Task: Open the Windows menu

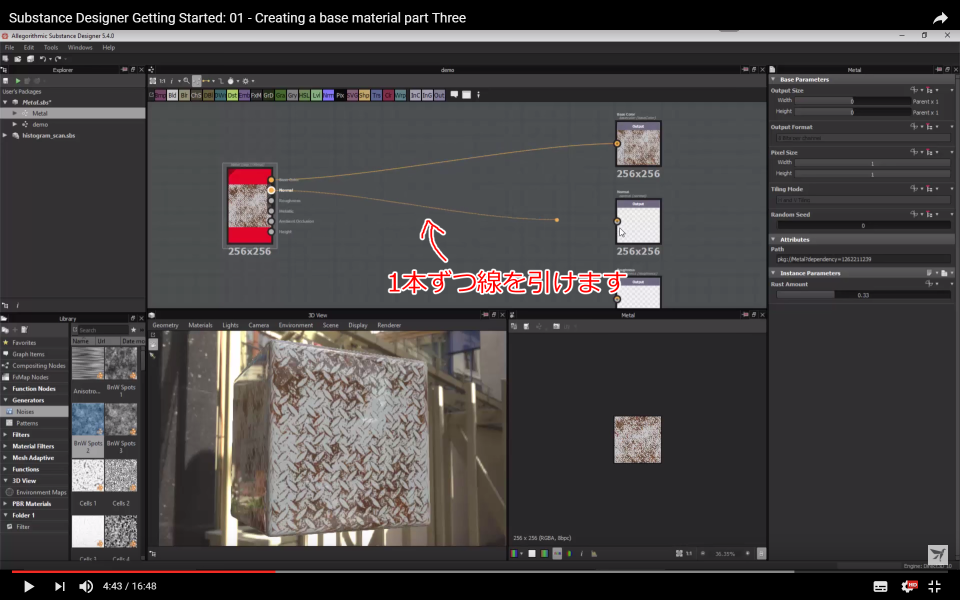Action: (80, 47)
